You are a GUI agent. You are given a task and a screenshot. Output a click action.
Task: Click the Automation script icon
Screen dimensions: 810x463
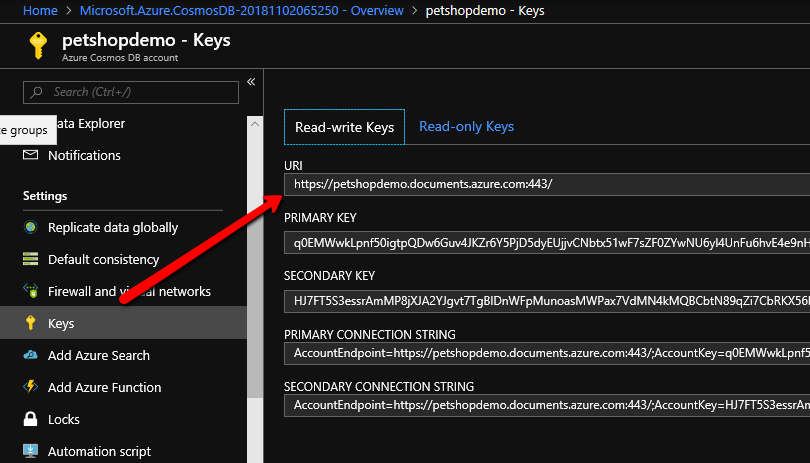click(x=30, y=451)
